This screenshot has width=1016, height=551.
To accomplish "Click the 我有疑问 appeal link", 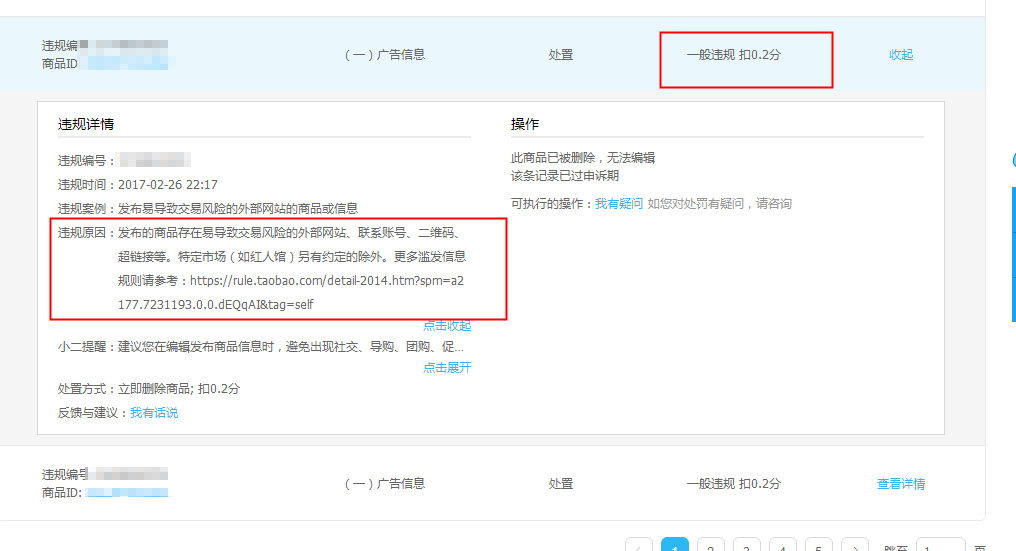I will [619, 203].
